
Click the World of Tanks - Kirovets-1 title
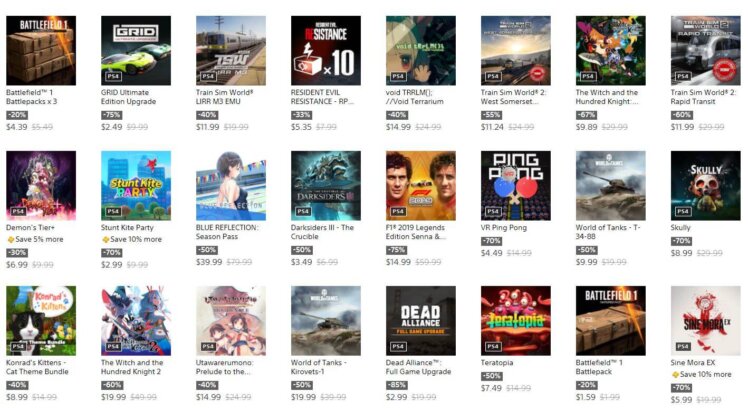(x=319, y=367)
